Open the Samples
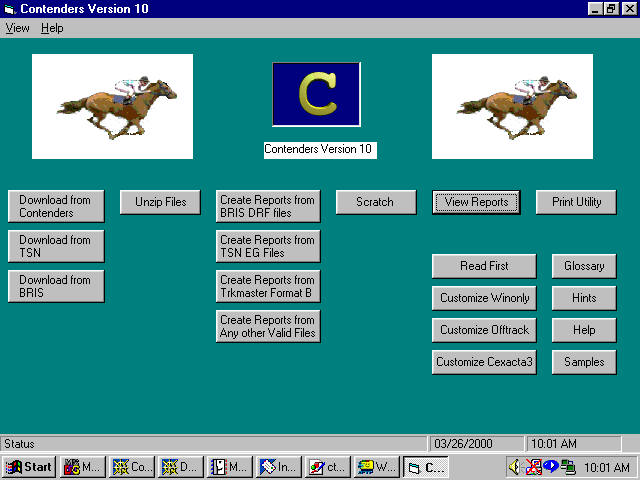 584,362
